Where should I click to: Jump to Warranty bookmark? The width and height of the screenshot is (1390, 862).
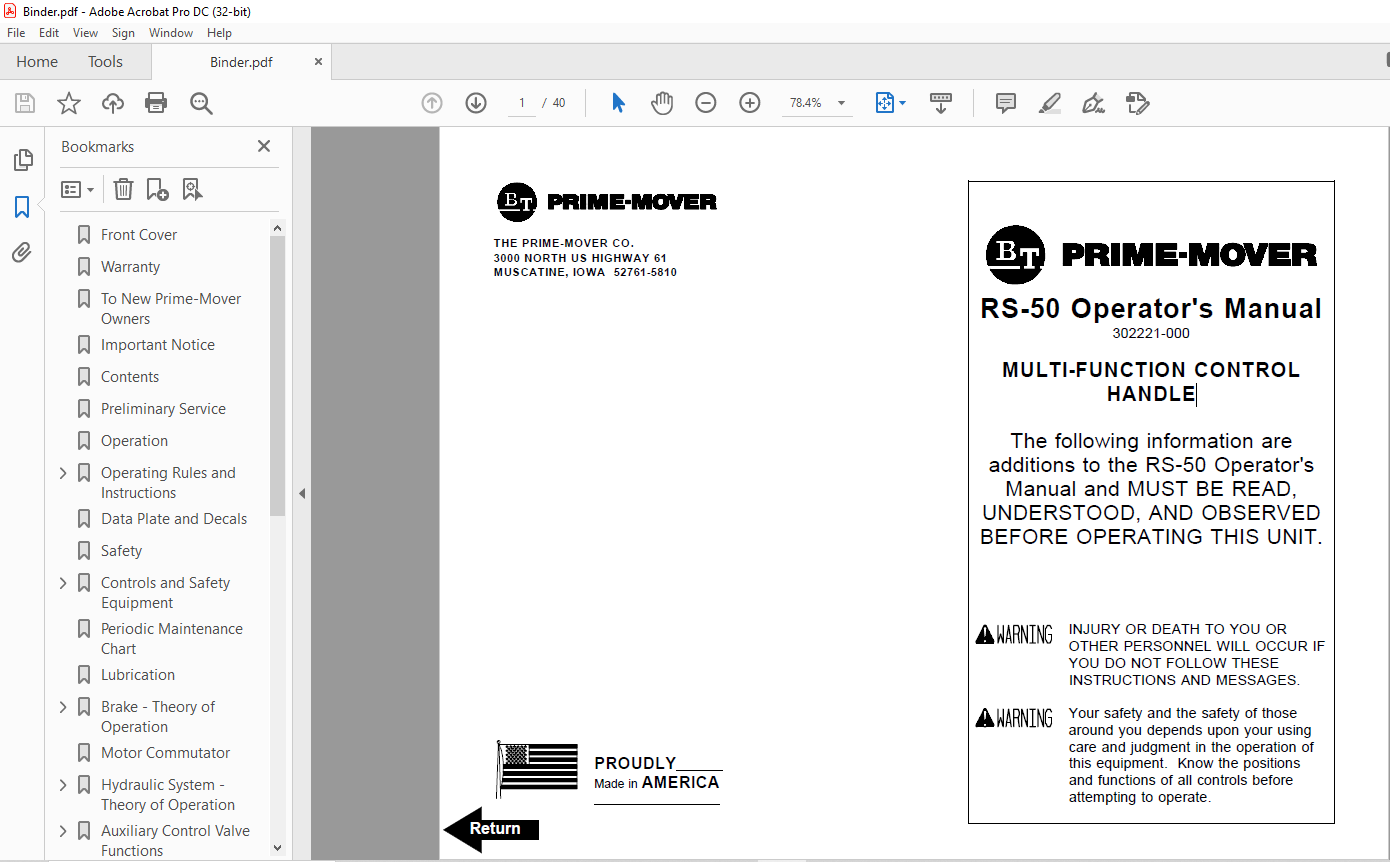click(130, 267)
